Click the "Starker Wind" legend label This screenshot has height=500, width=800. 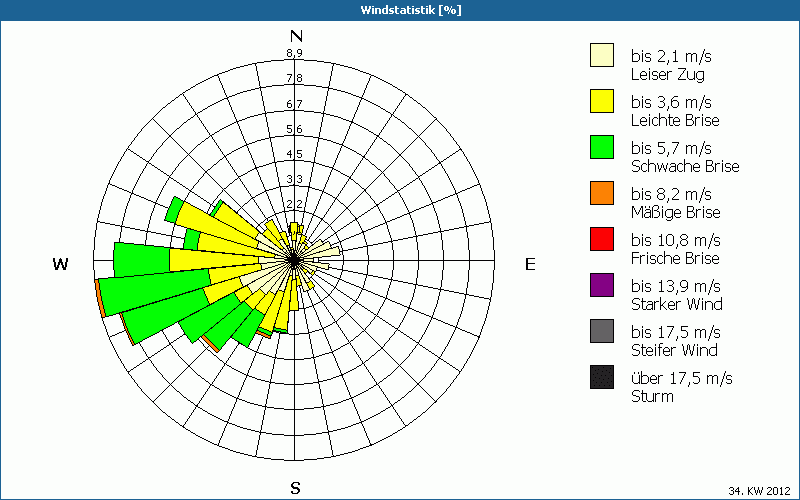point(677,304)
